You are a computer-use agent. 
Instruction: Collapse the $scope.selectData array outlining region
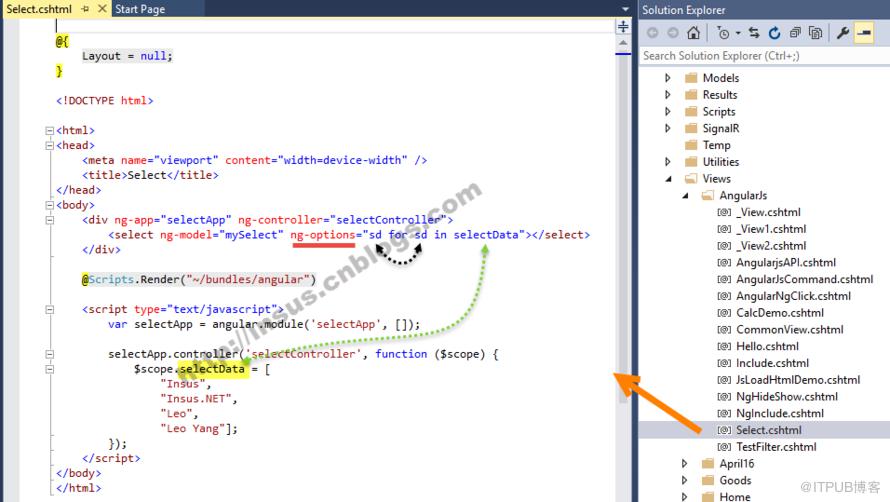pos(49,369)
